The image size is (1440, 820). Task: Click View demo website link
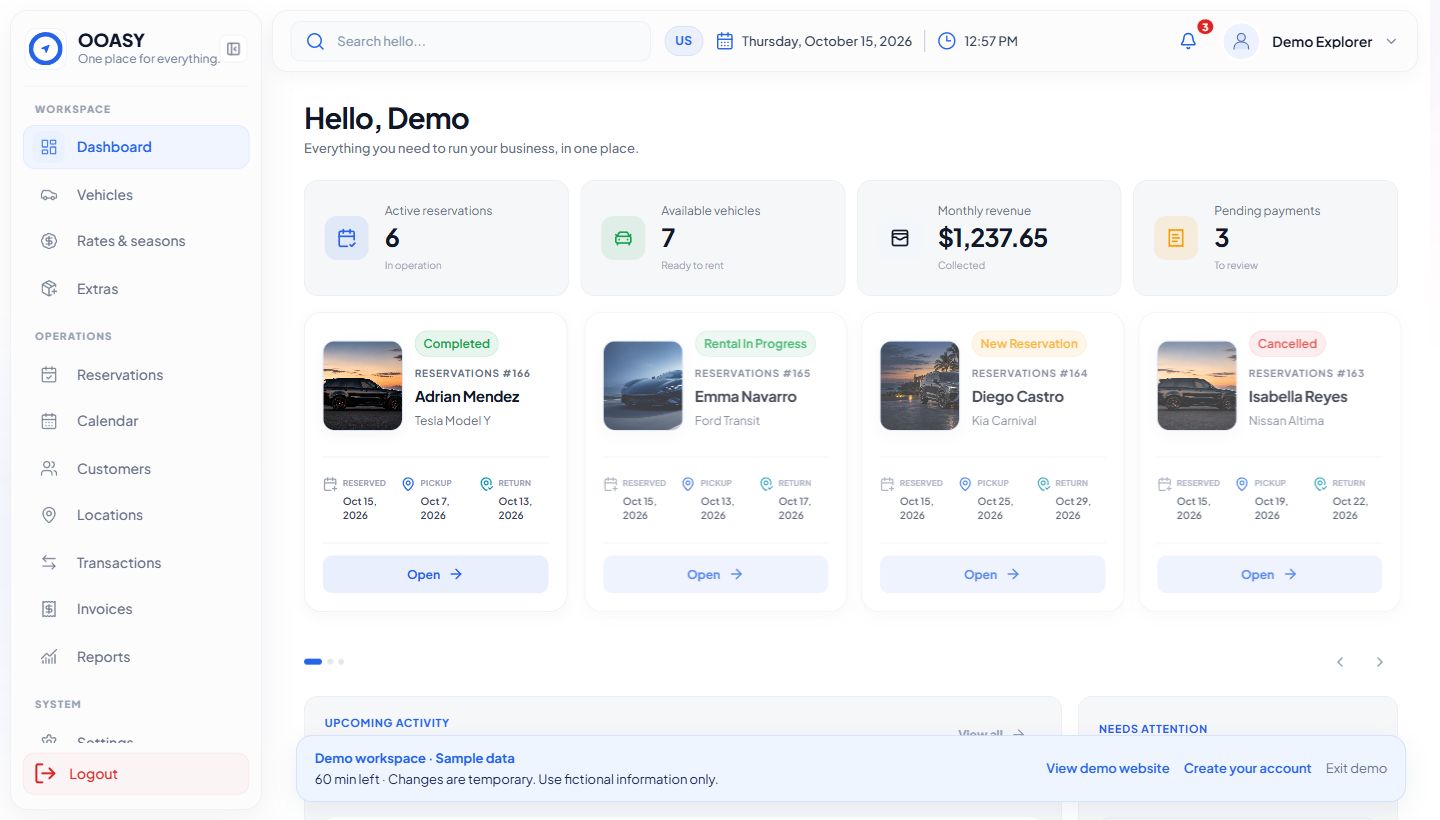(1107, 768)
